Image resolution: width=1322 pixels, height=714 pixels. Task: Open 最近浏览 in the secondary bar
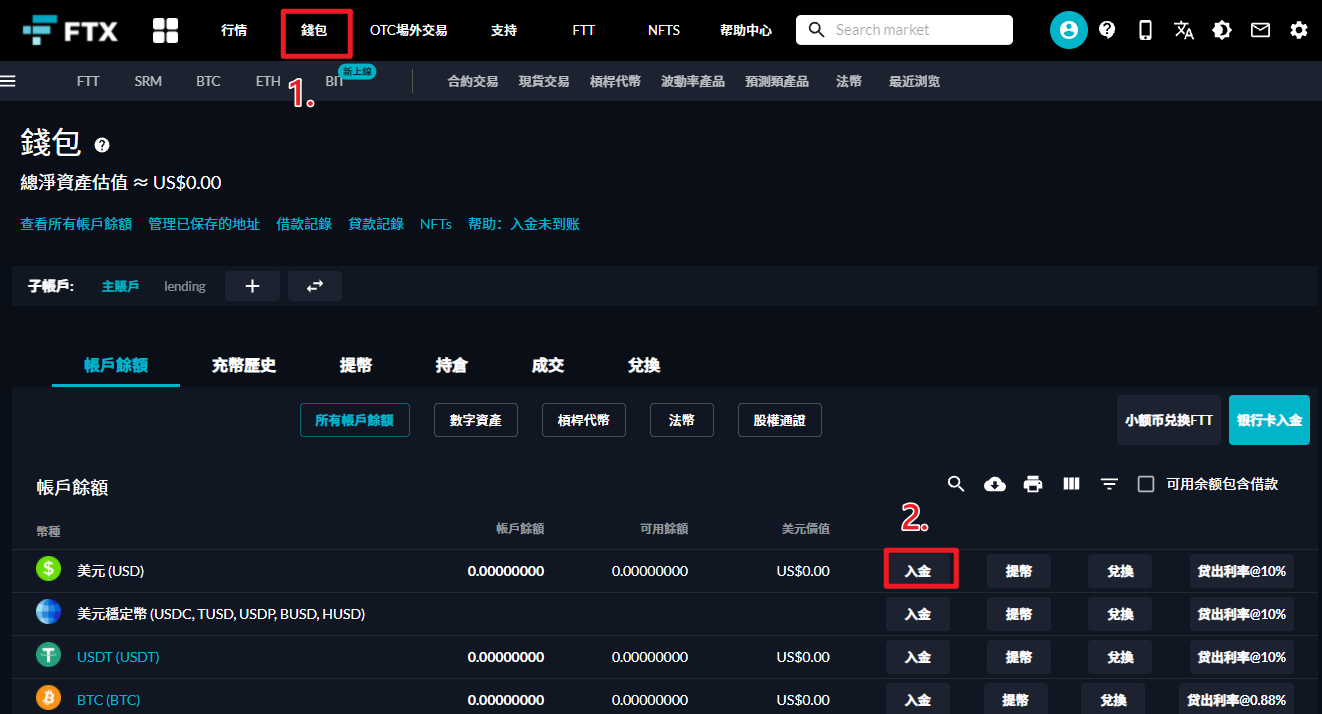[914, 81]
